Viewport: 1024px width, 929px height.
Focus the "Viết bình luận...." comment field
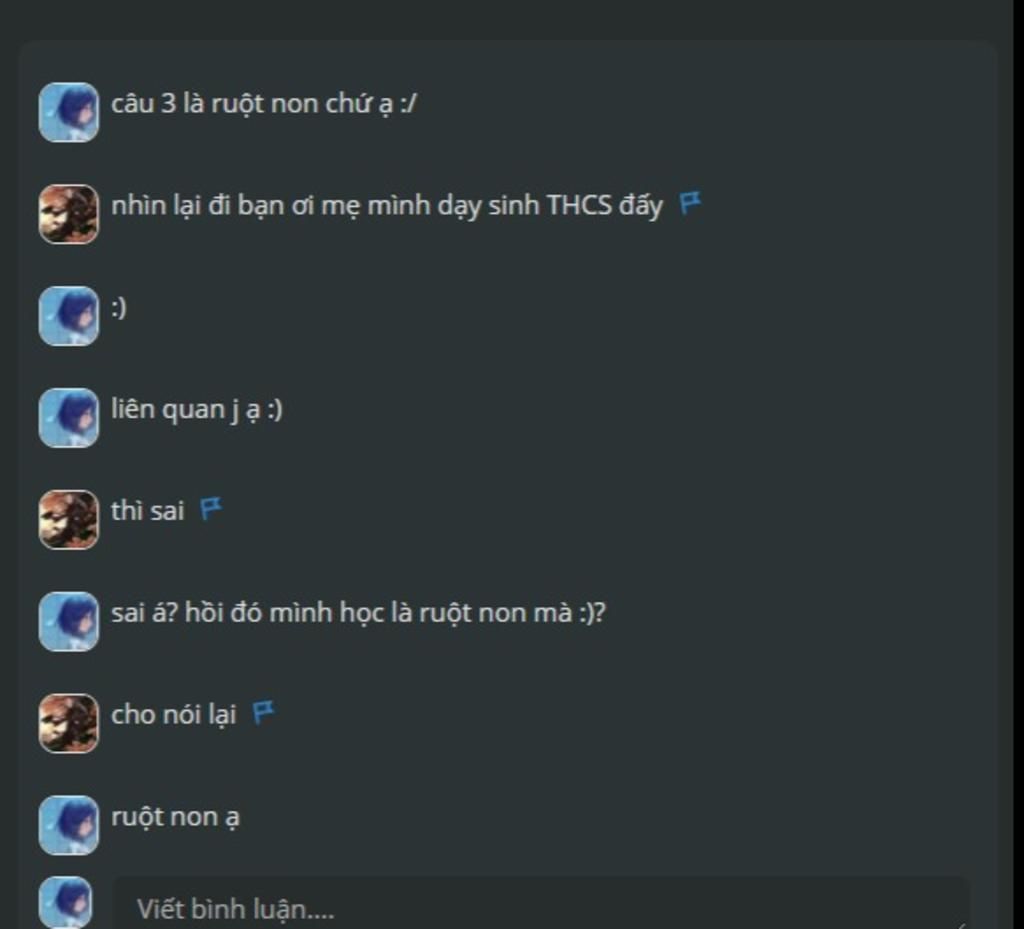pyautogui.click(x=542, y=904)
